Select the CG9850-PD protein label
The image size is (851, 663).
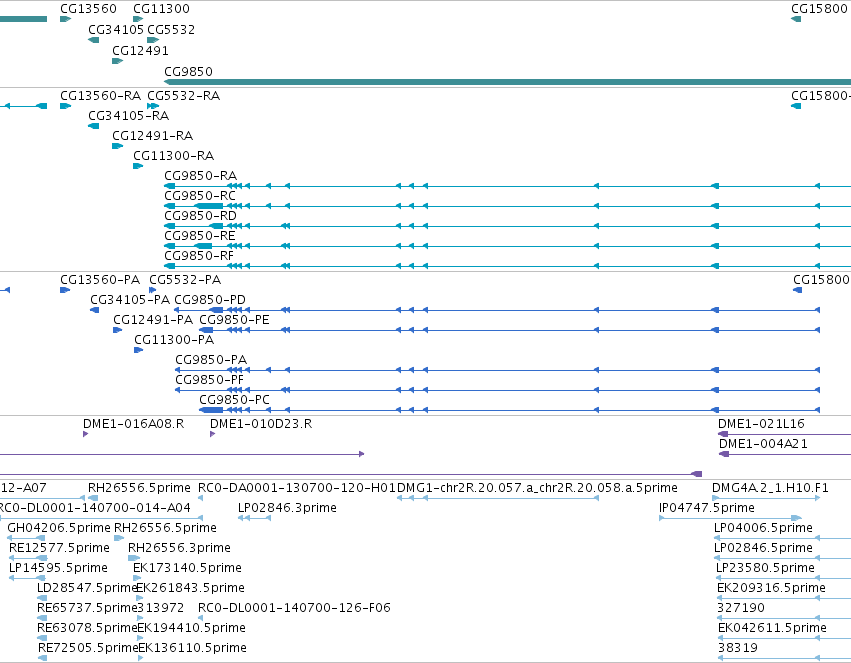210,300
